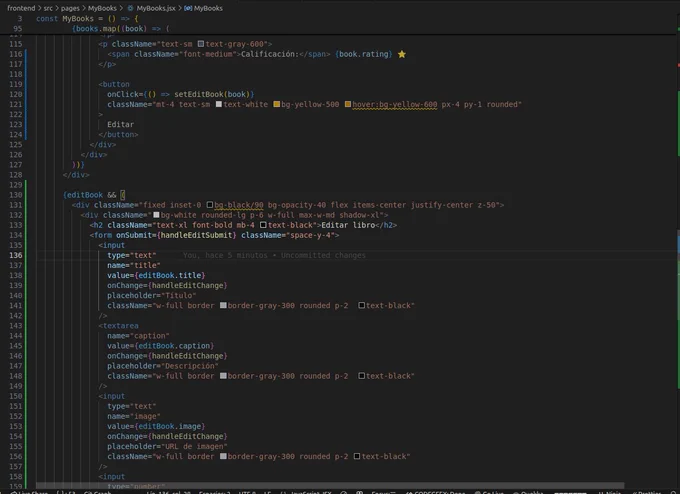This screenshot has width=680, height=494.
Task: Open color swatch for bg-yellow-500
Action: (277, 104)
